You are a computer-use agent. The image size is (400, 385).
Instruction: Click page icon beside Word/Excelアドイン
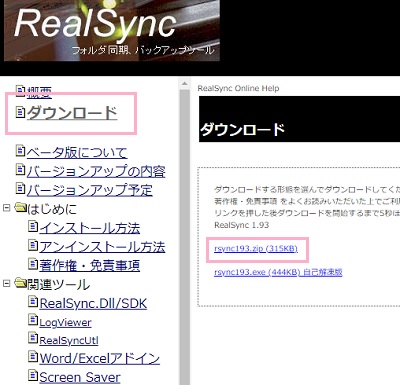coord(33,357)
